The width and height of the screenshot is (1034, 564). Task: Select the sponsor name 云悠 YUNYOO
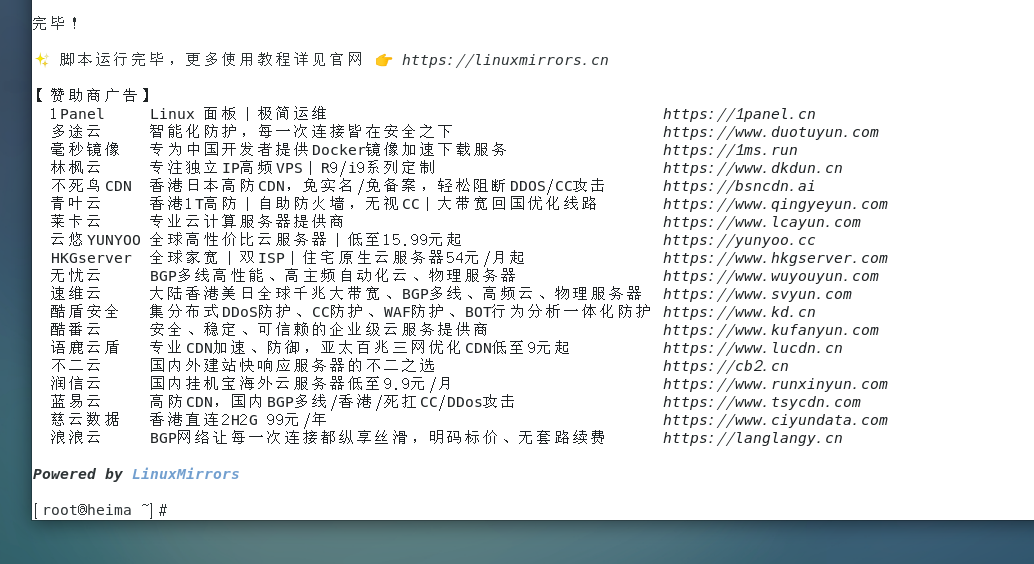click(96, 240)
